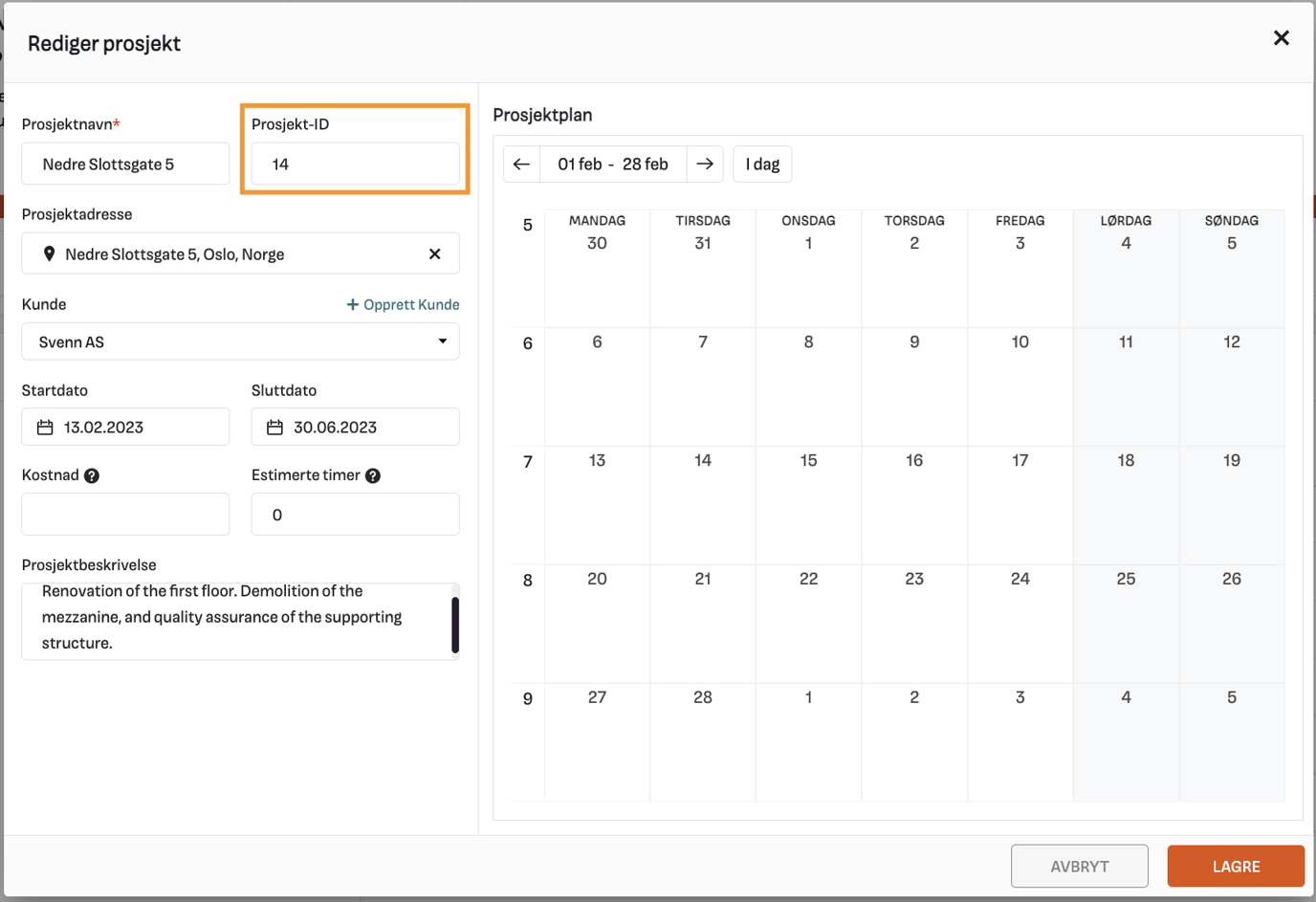Click the next month arrow in Prosjektplan
1316x902 pixels.
pyautogui.click(x=705, y=165)
